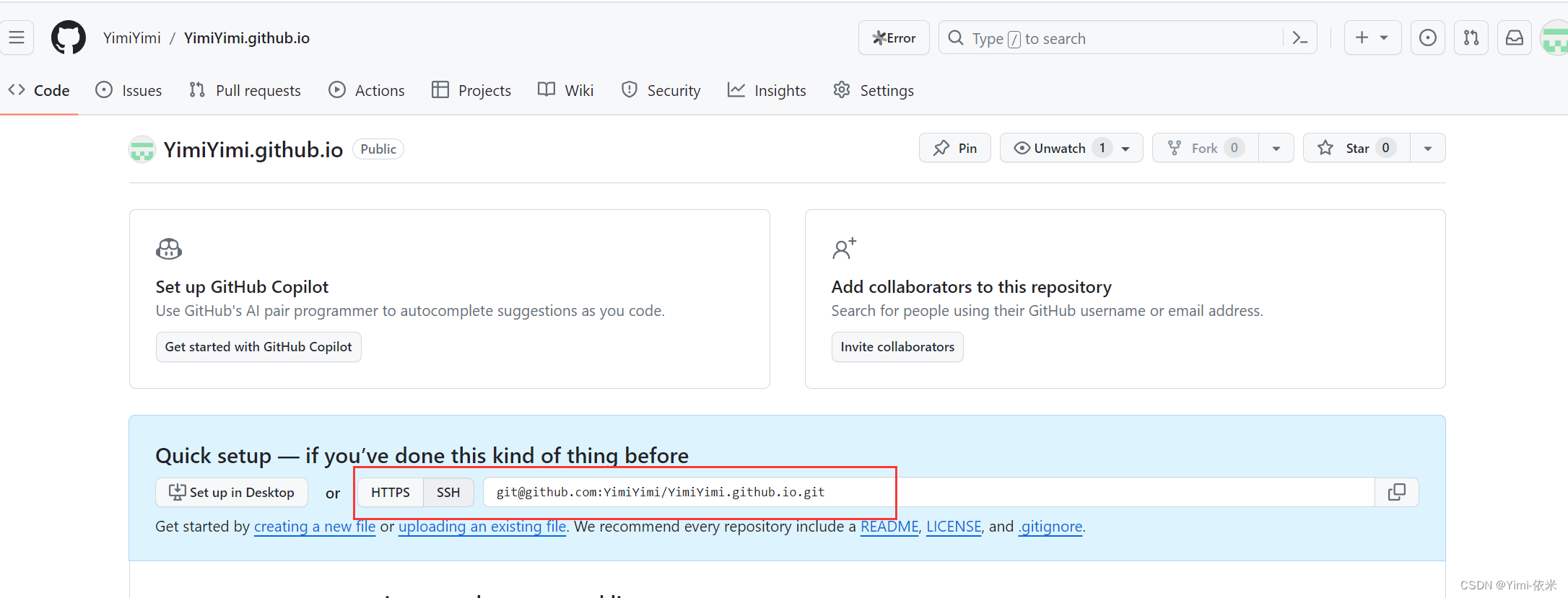The image size is (1568, 598).
Task: Click the Star count 0
Action: (x=1385, y=148)
